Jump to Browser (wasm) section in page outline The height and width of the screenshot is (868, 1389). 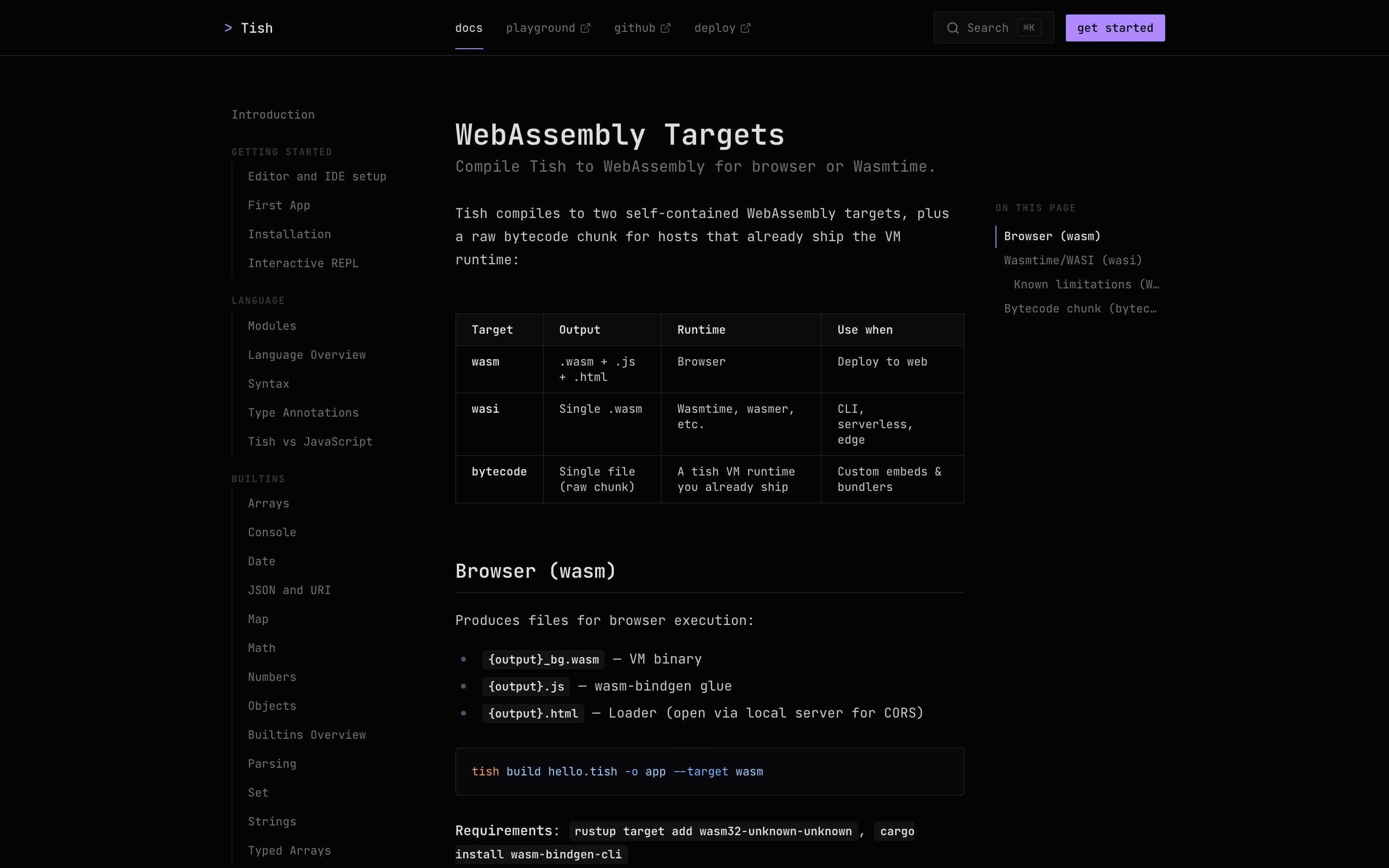coord(1052,236)
